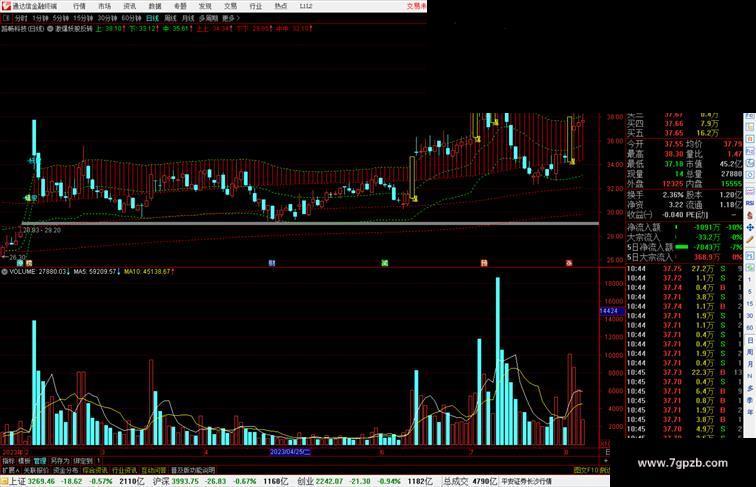Screen dimensions: 756x487
Task: Click the round indicator icon before 激爆妖股反转
Action: [x=50, y=29]
